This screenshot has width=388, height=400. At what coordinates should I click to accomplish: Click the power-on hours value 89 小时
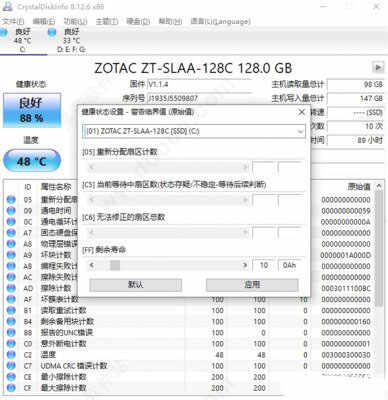pos(356,140)
